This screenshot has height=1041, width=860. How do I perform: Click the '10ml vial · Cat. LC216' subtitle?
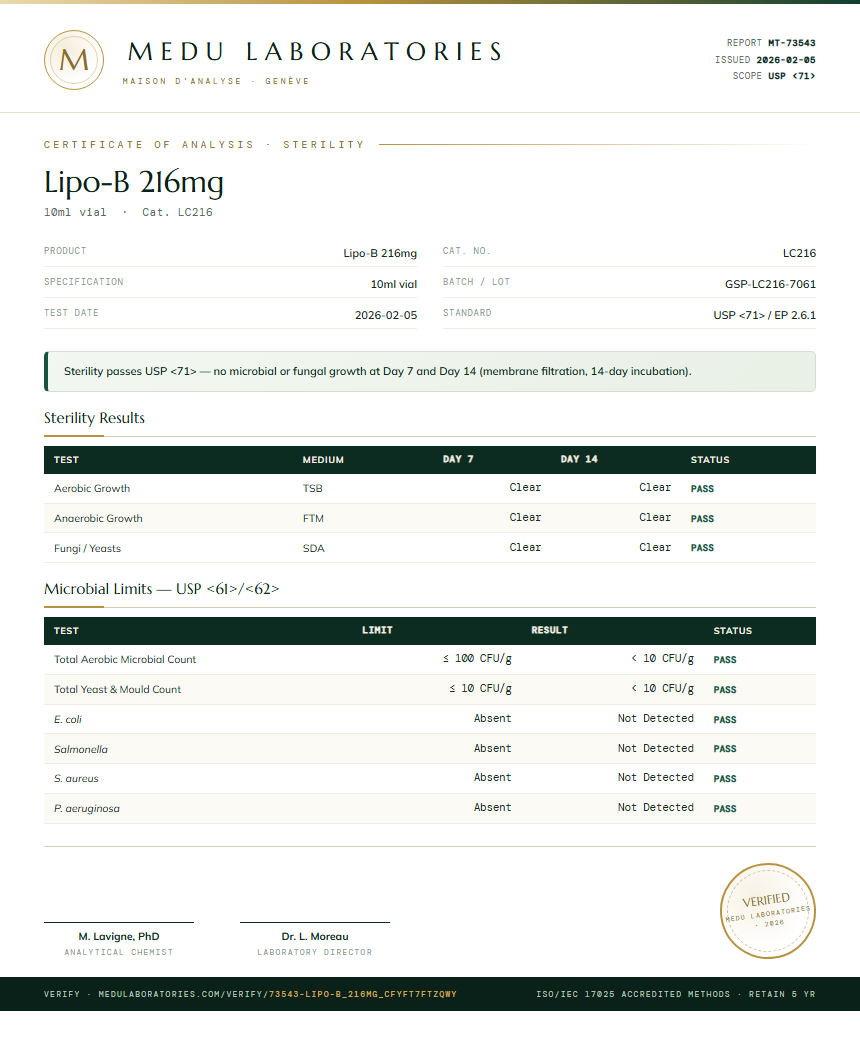pos(128,212)
